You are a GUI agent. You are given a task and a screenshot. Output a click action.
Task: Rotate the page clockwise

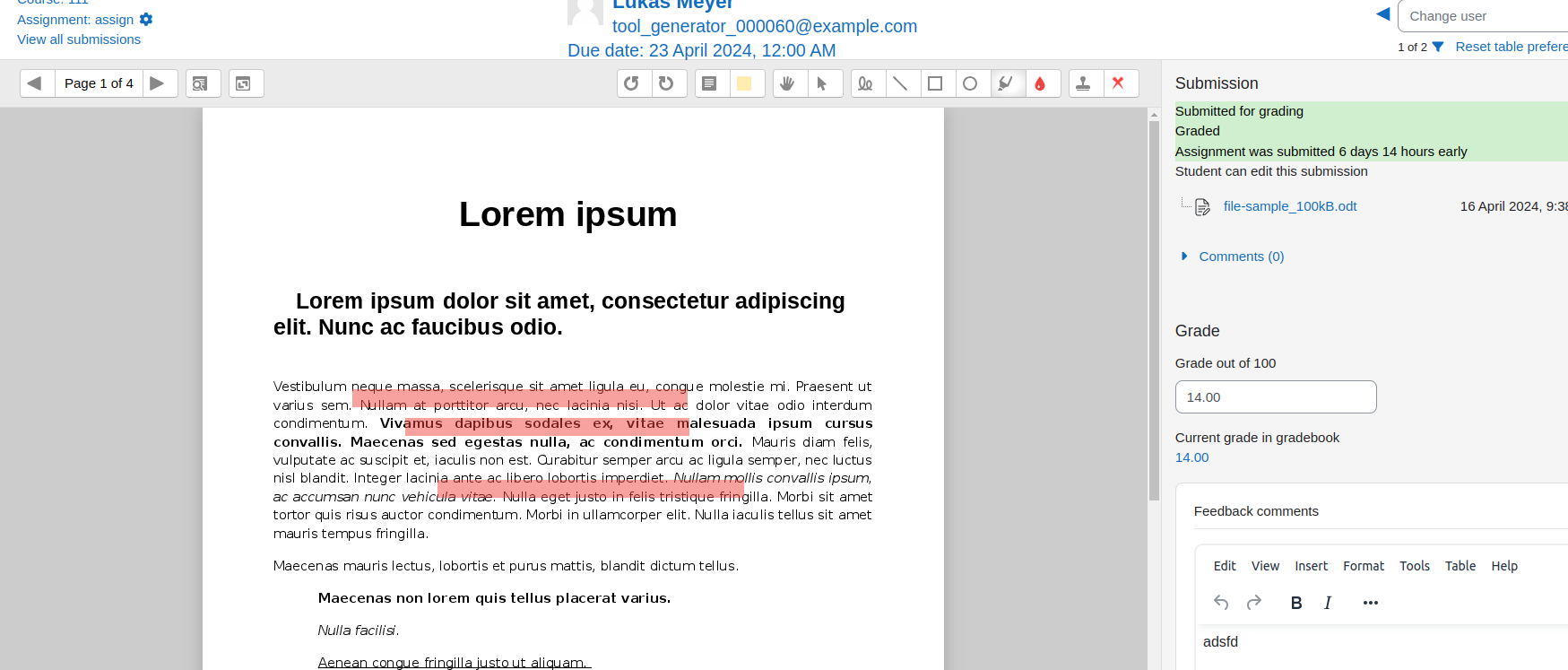(x=669, y=83)
